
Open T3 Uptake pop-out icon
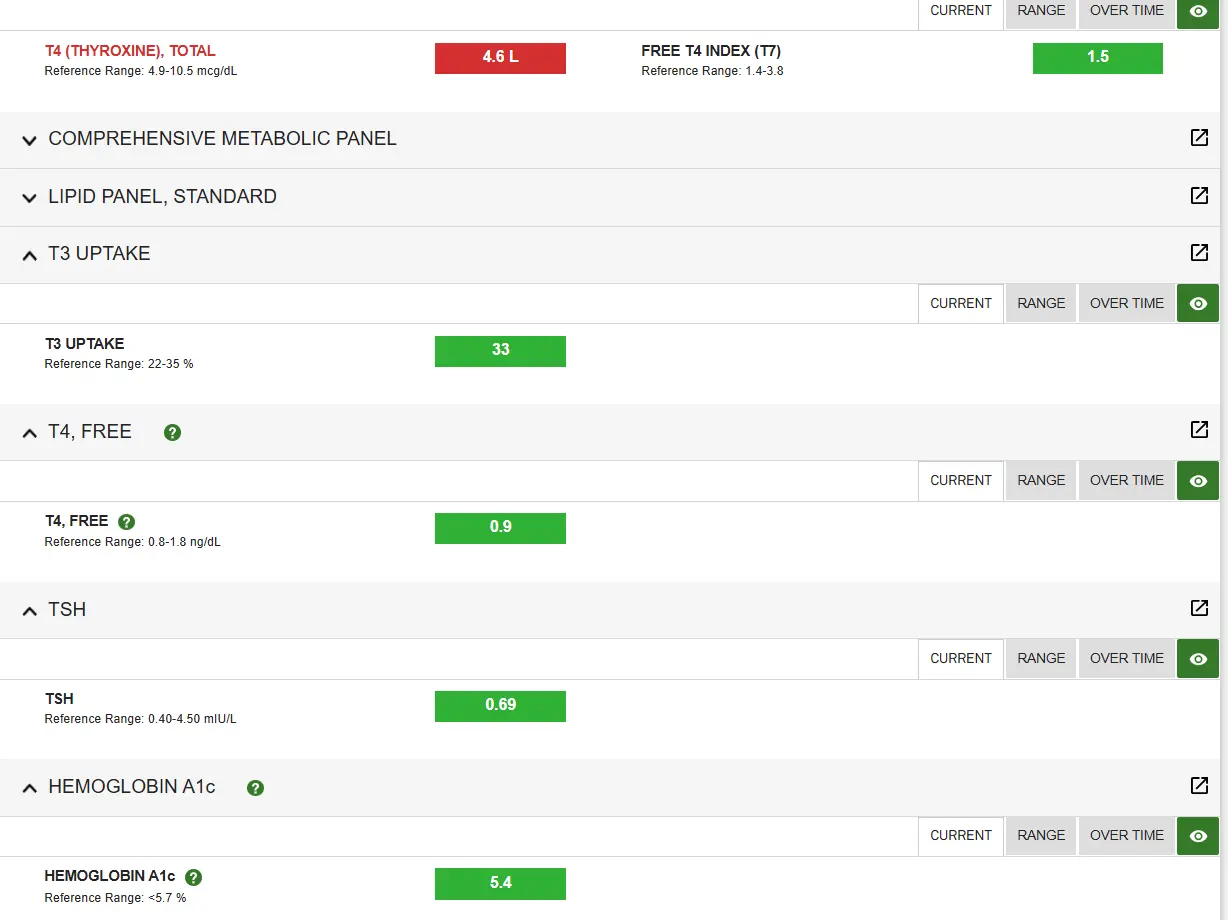click(1199, 253)
